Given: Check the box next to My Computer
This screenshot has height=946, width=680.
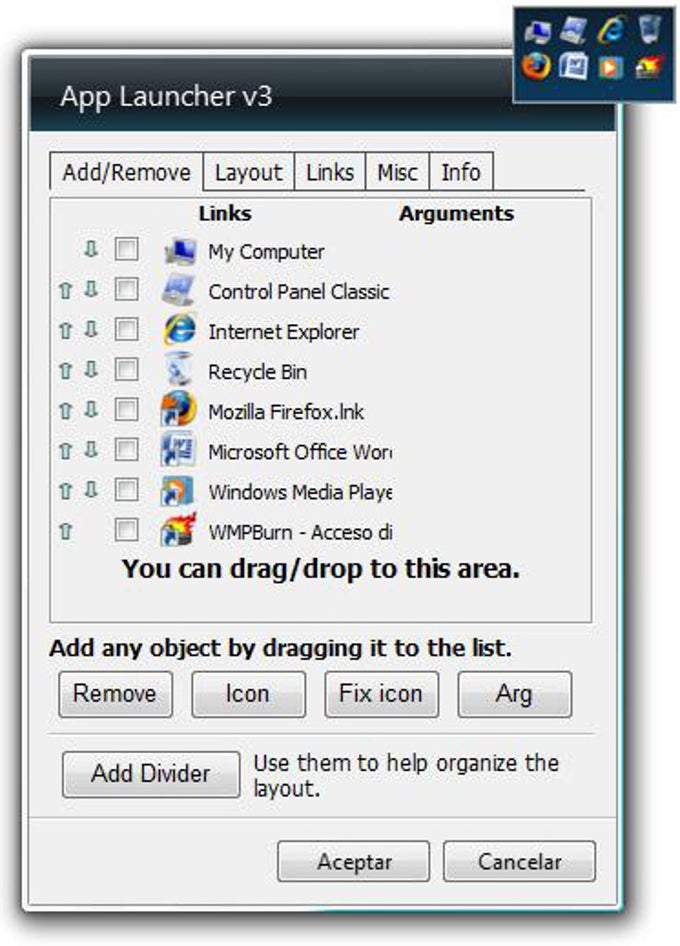Looking at the screenshot, I should click(x=127, y=251).
